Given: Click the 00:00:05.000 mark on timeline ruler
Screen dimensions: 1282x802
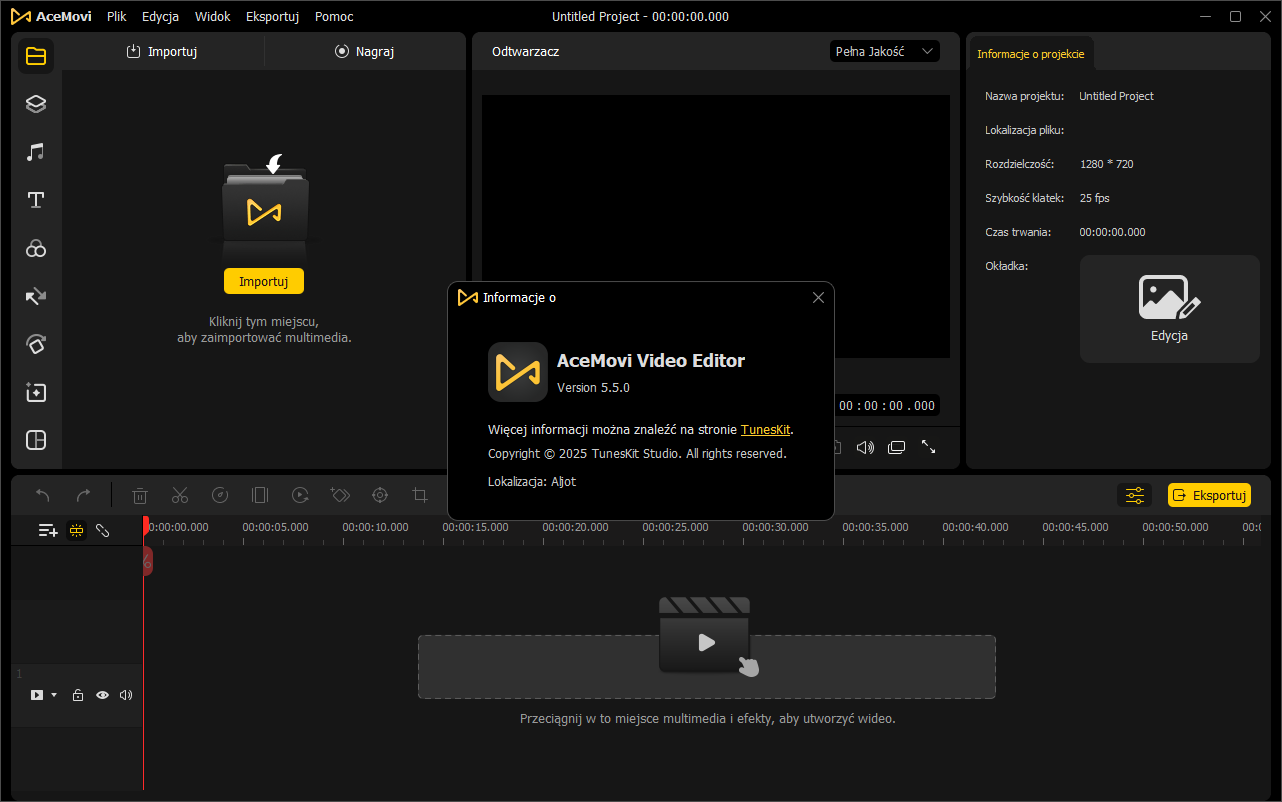Looking at the screenshot, I should [x=275, y=527].
